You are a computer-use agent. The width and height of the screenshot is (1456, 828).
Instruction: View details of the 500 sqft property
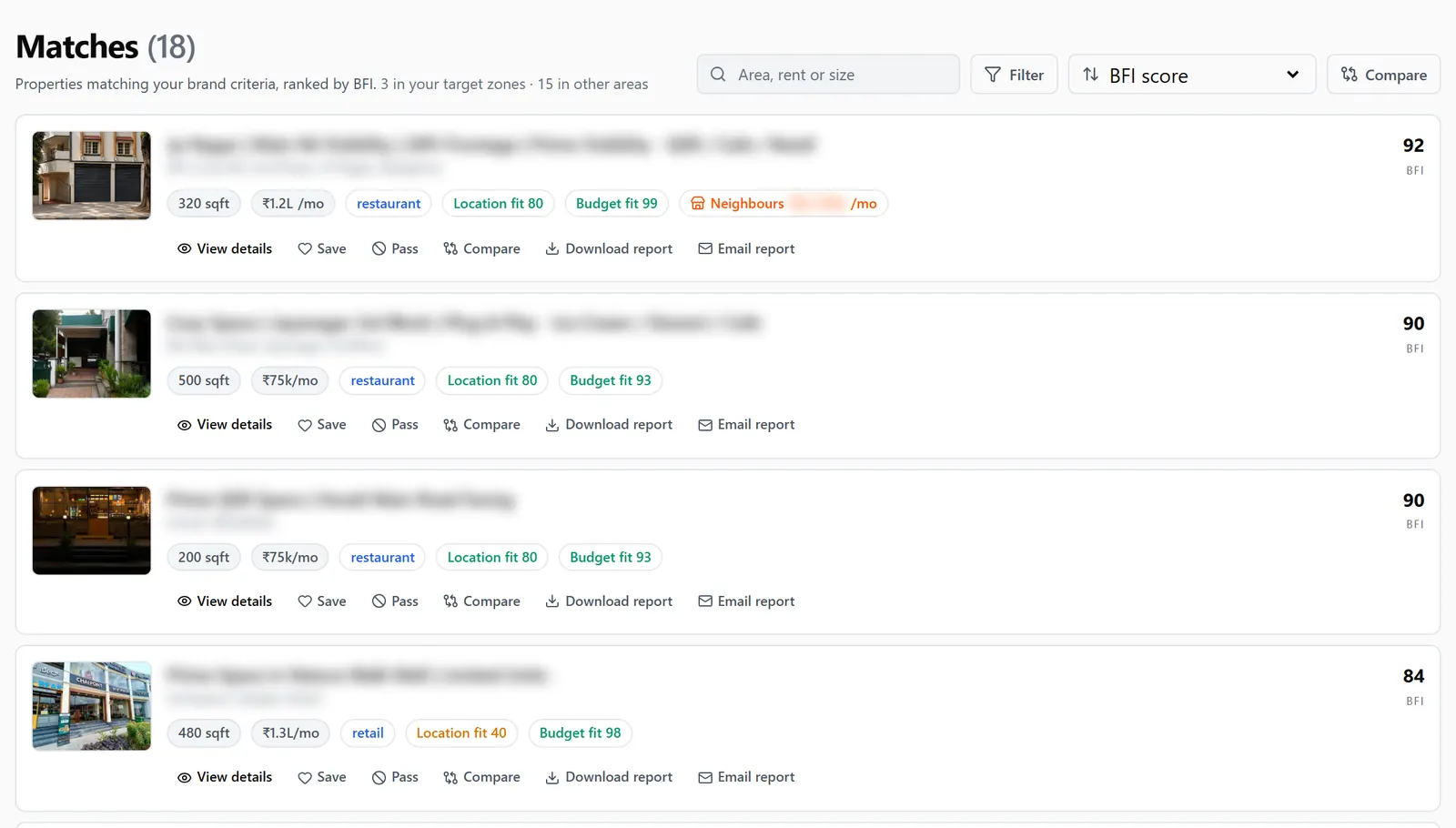pyautogui.click(x=225, y=425)
